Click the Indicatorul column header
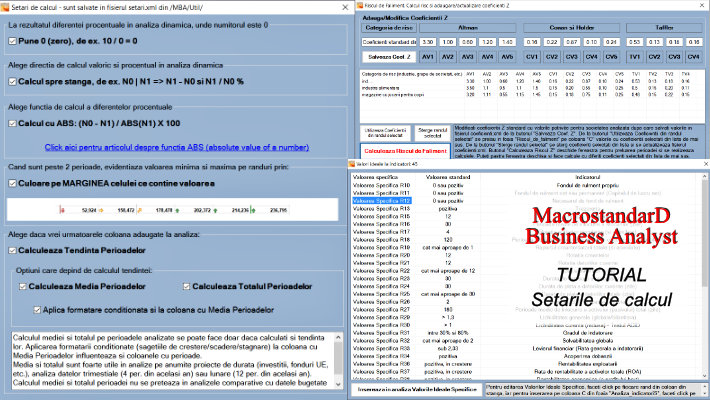710x400 pixels. point(587,177)
